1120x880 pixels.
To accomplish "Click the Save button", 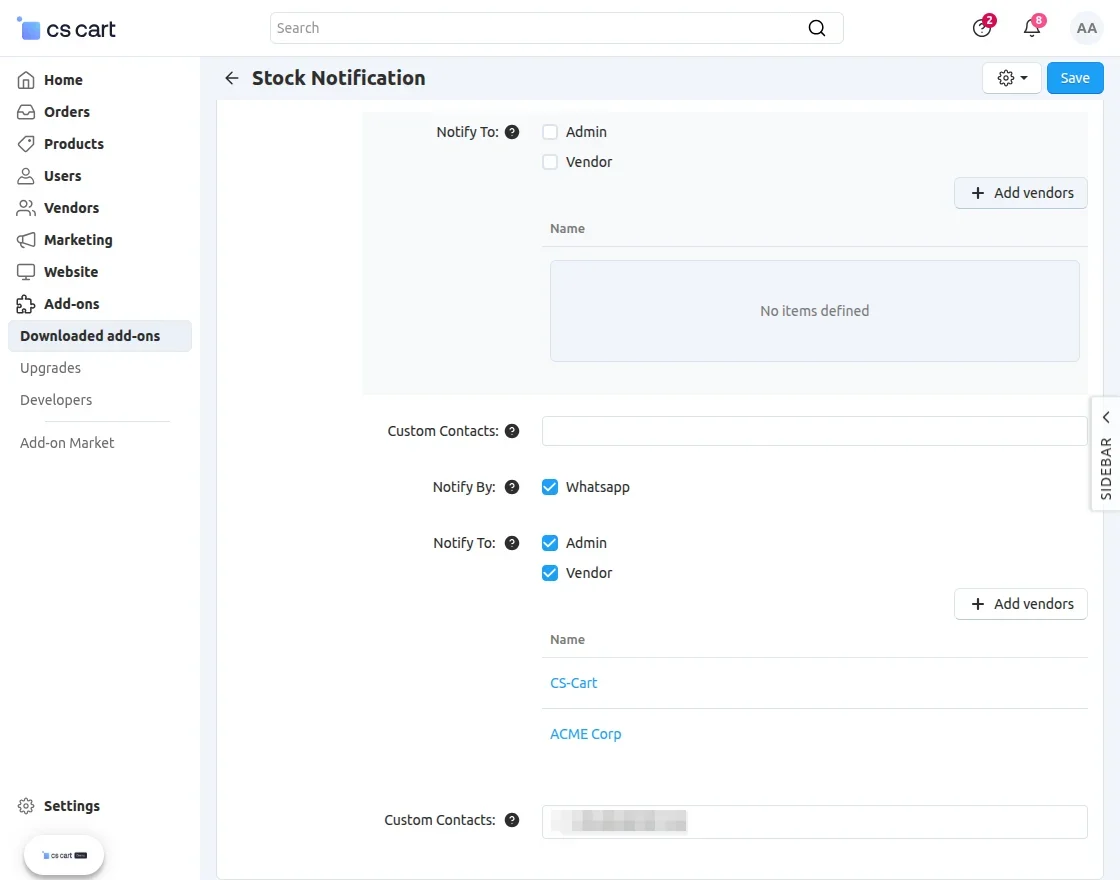I will [1075, 78].
